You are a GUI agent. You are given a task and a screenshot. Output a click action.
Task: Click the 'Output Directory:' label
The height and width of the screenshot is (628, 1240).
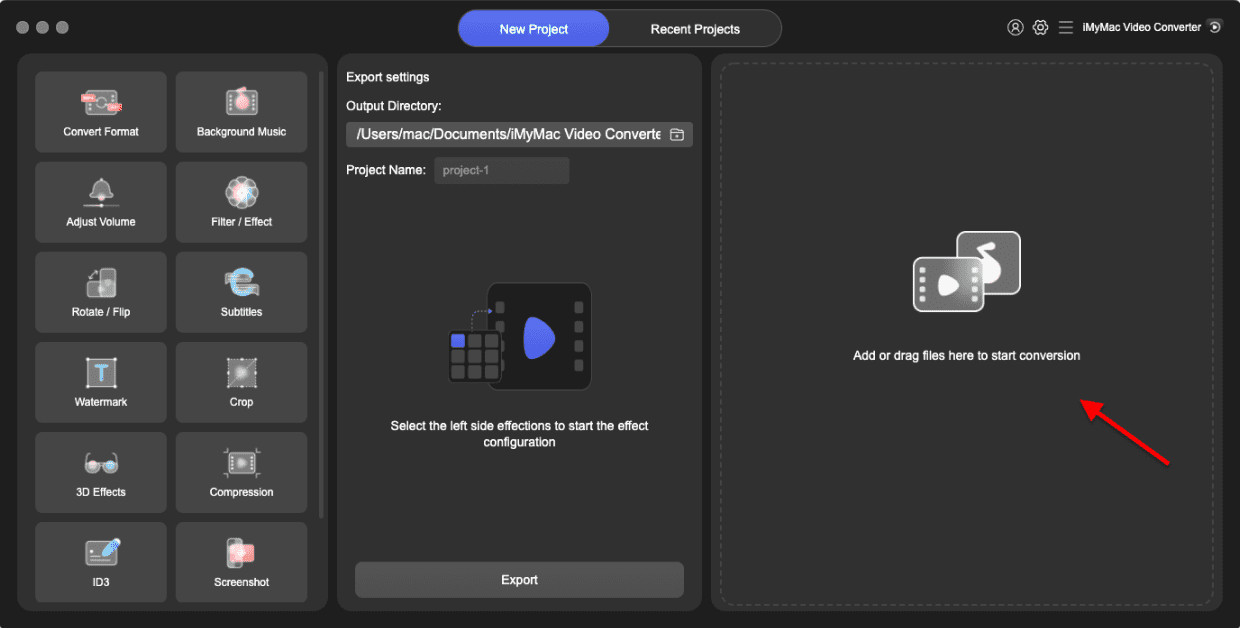(393, 106)
